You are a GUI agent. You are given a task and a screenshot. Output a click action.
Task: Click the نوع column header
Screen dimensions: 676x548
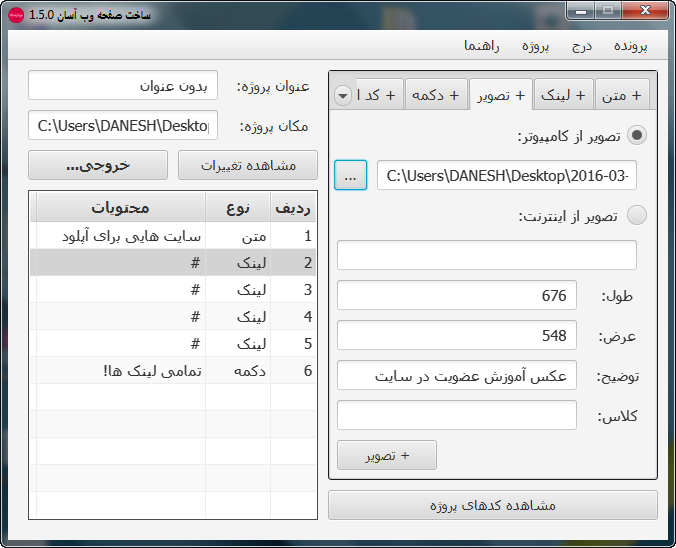click(x=238, y=207)
